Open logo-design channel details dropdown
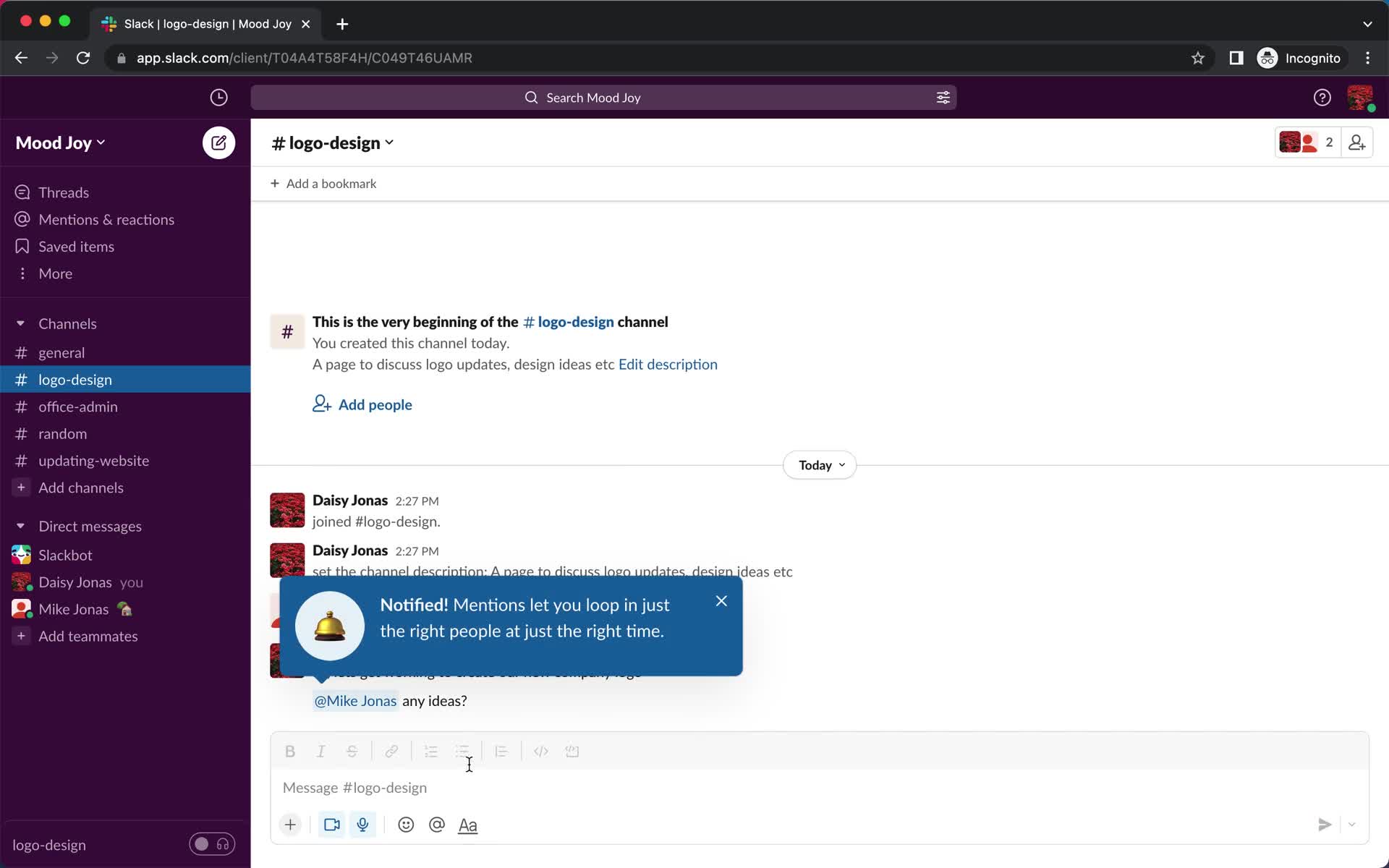The height and width of the screenshot is (868, 1389). [333, 142]
